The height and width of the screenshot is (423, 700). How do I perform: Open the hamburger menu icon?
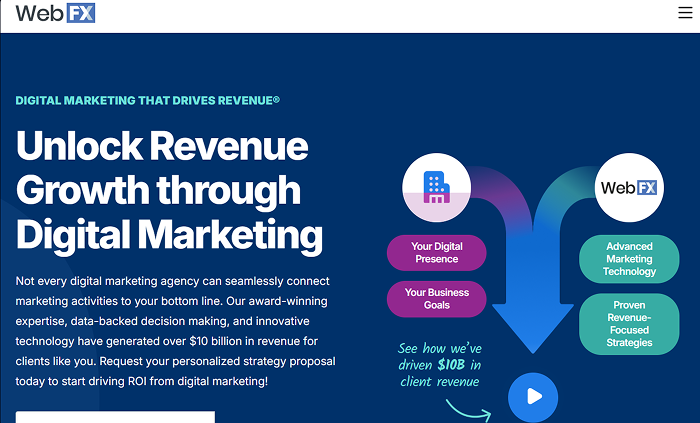[685, 12]
